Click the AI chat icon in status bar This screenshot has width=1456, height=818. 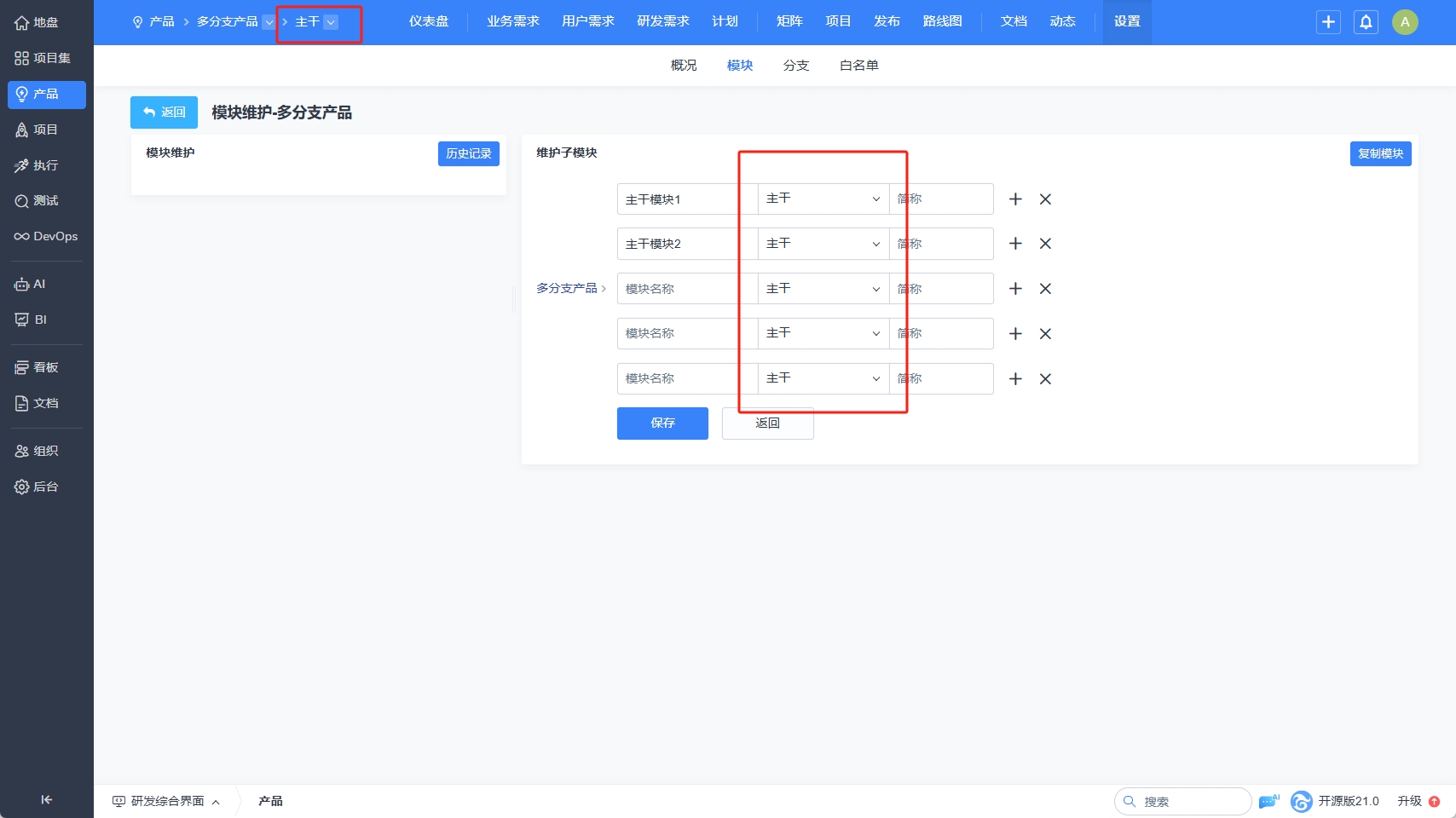click(x=1268, y=801)
